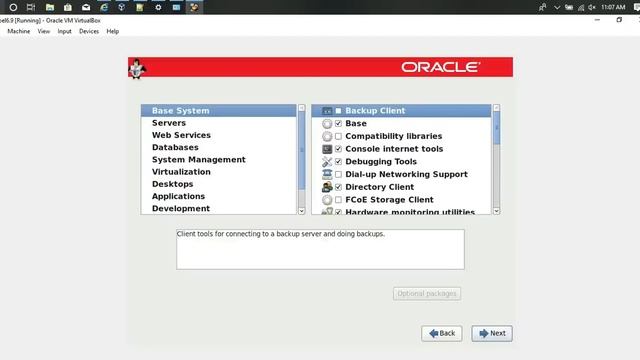
Task: Open the blue window app icon on taskbar
Action: (176, 7)
